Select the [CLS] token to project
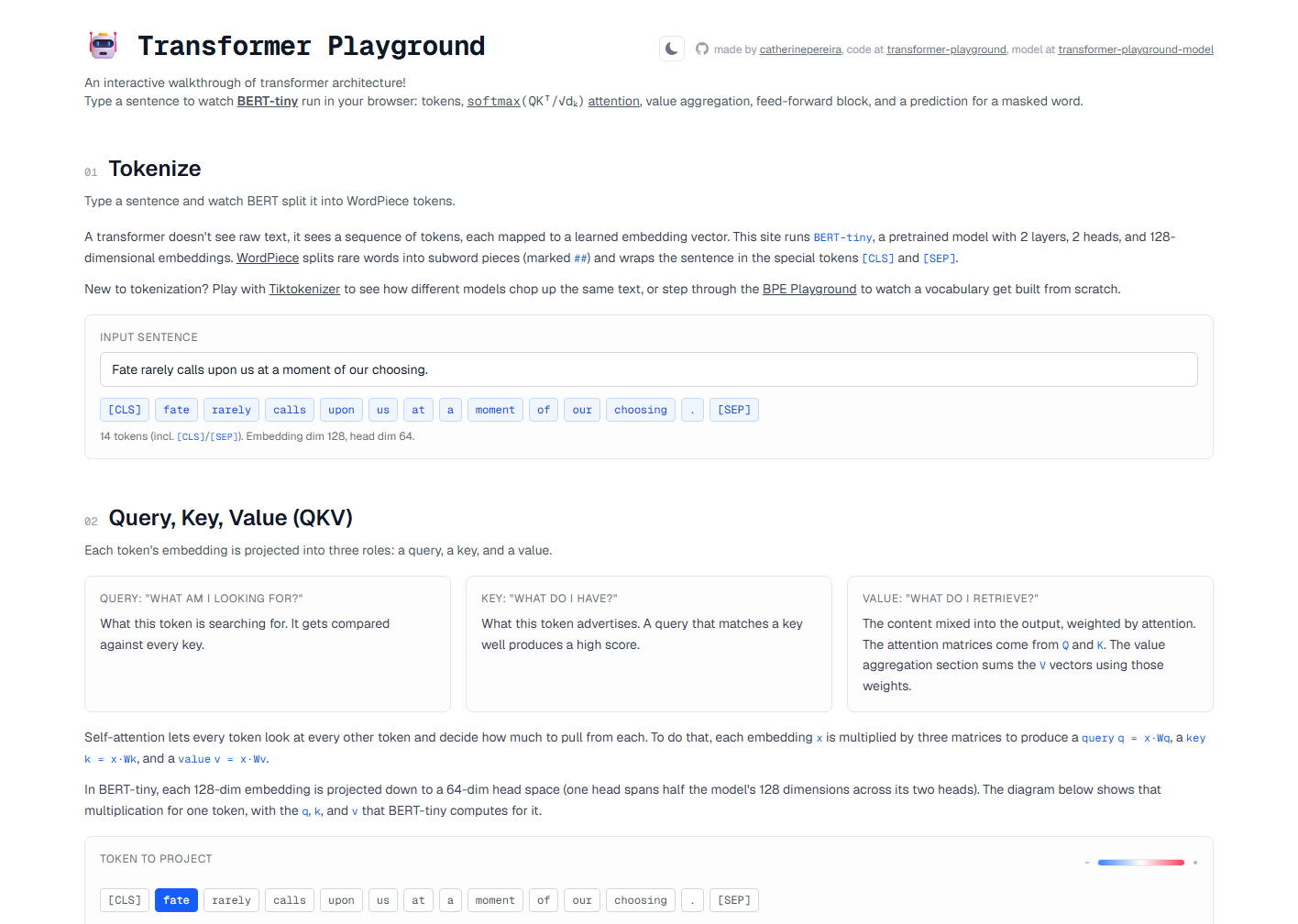The height and width of the screenshot is (924, 1298). 125,900
